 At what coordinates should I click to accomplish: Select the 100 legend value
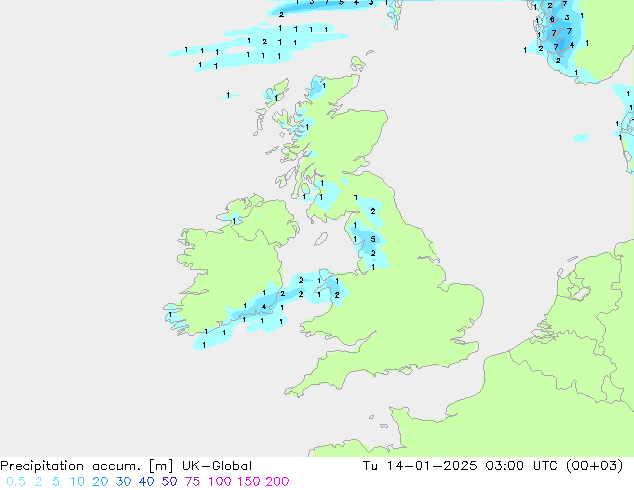pos(220,482)
